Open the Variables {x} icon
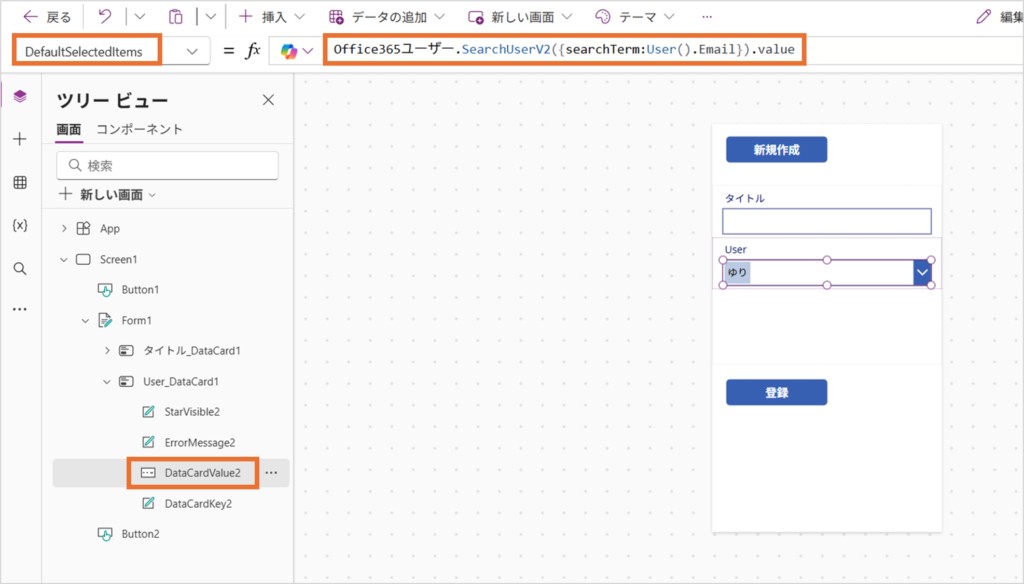This screenshot has height=584, width=1024. click(x=20, y=225)
